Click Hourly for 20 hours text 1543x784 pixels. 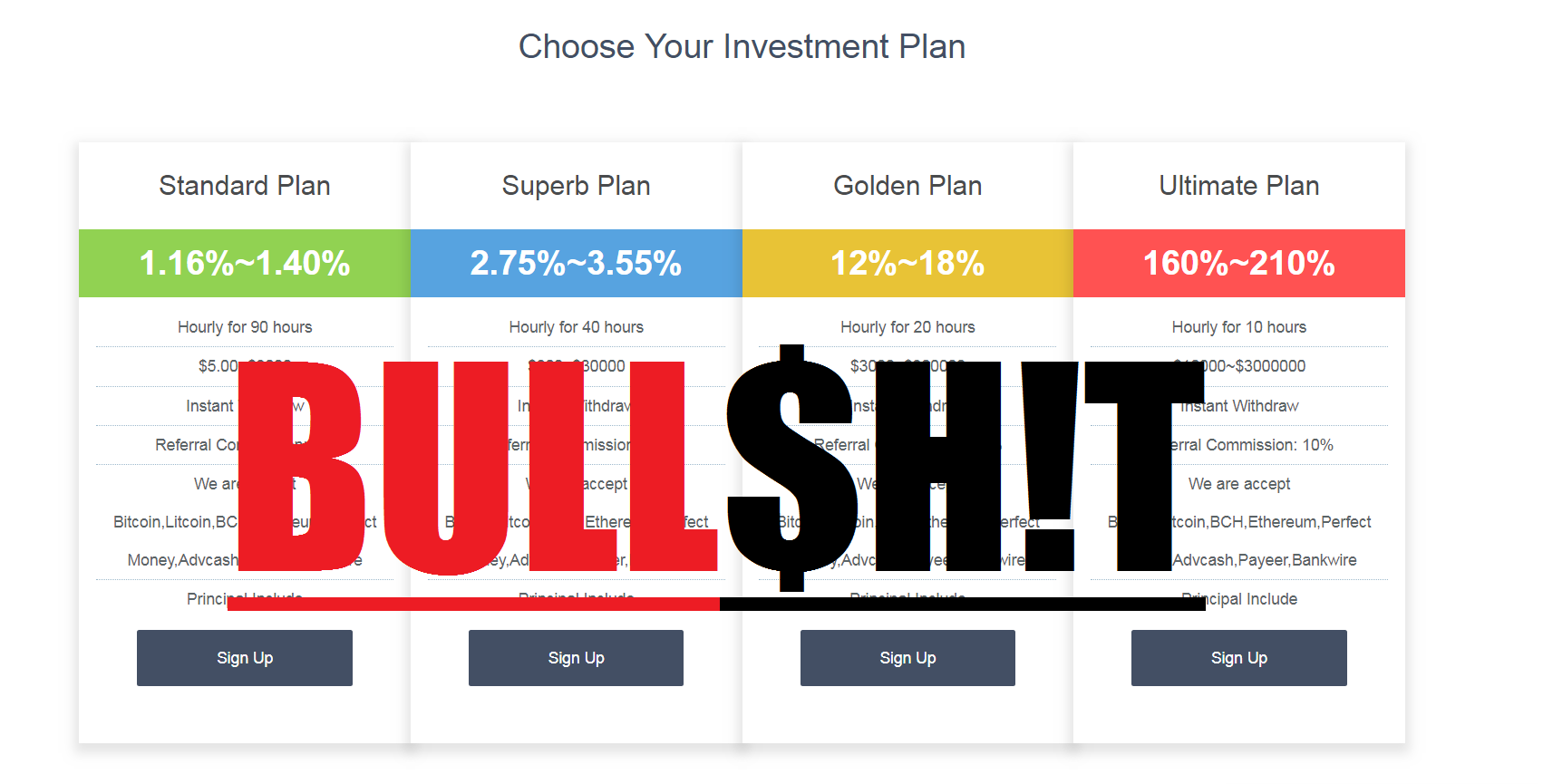coord(907,327)
